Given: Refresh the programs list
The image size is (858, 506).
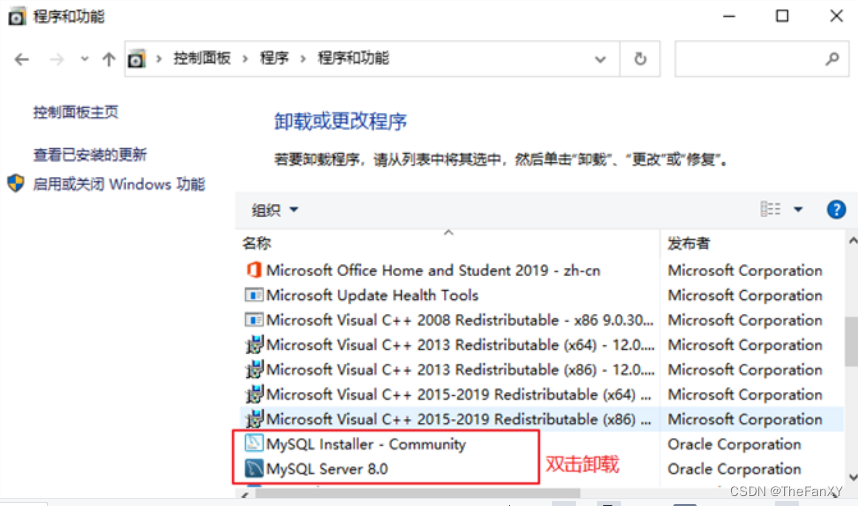Looking at the screenshot, I should 640,59.
